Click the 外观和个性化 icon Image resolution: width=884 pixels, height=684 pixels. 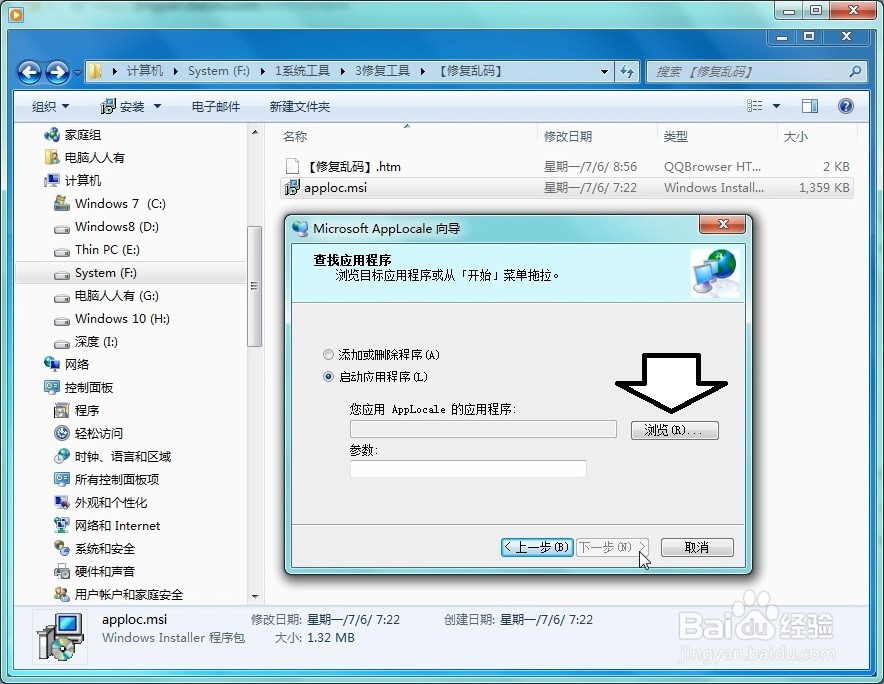click(61, 502)
